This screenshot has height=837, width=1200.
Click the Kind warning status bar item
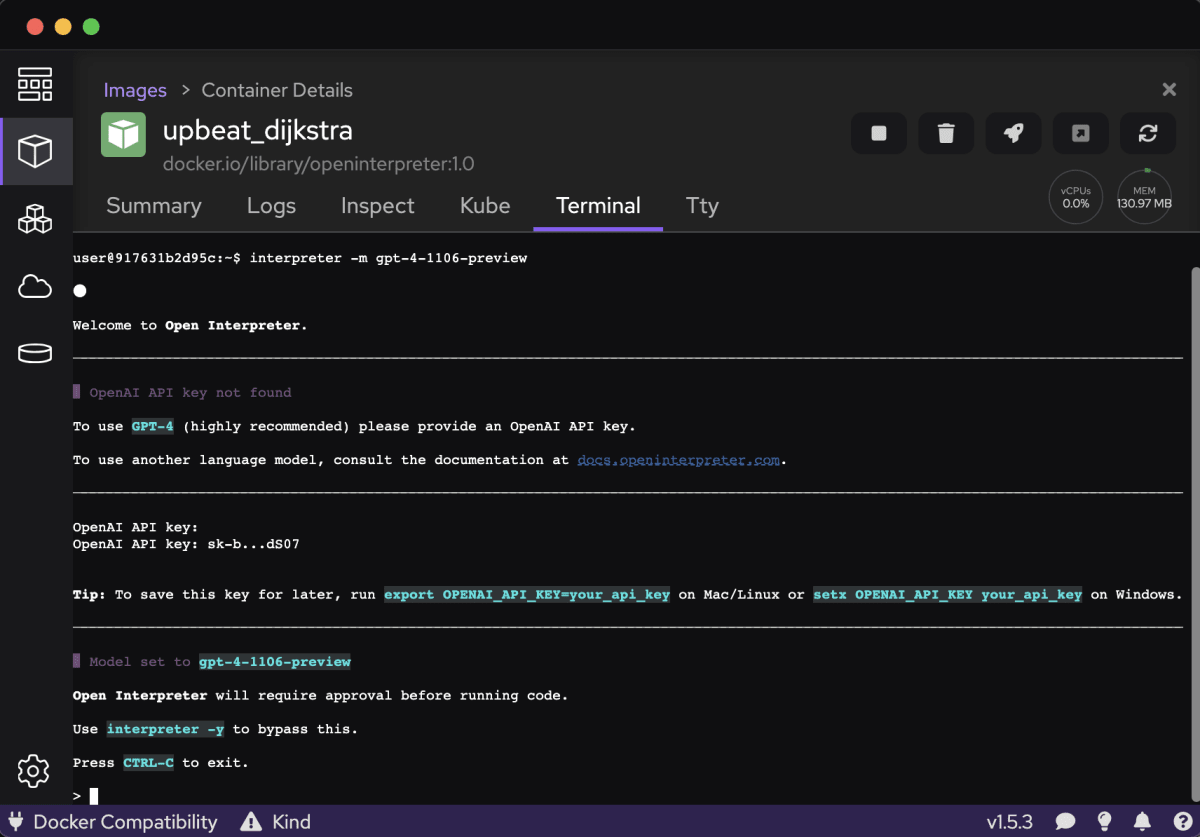pos(276,822)
